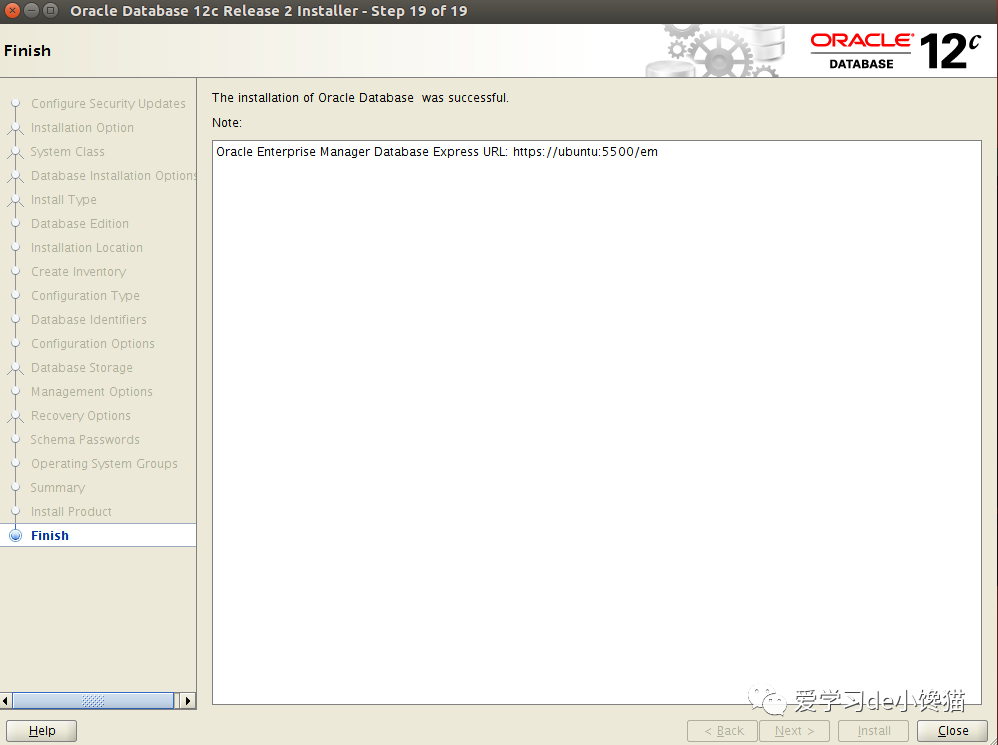Image resolution: width=998 pixels, height=745 pixels.
Task: Click the blue Finish step bullet icon
Action: tap(16, 536)
